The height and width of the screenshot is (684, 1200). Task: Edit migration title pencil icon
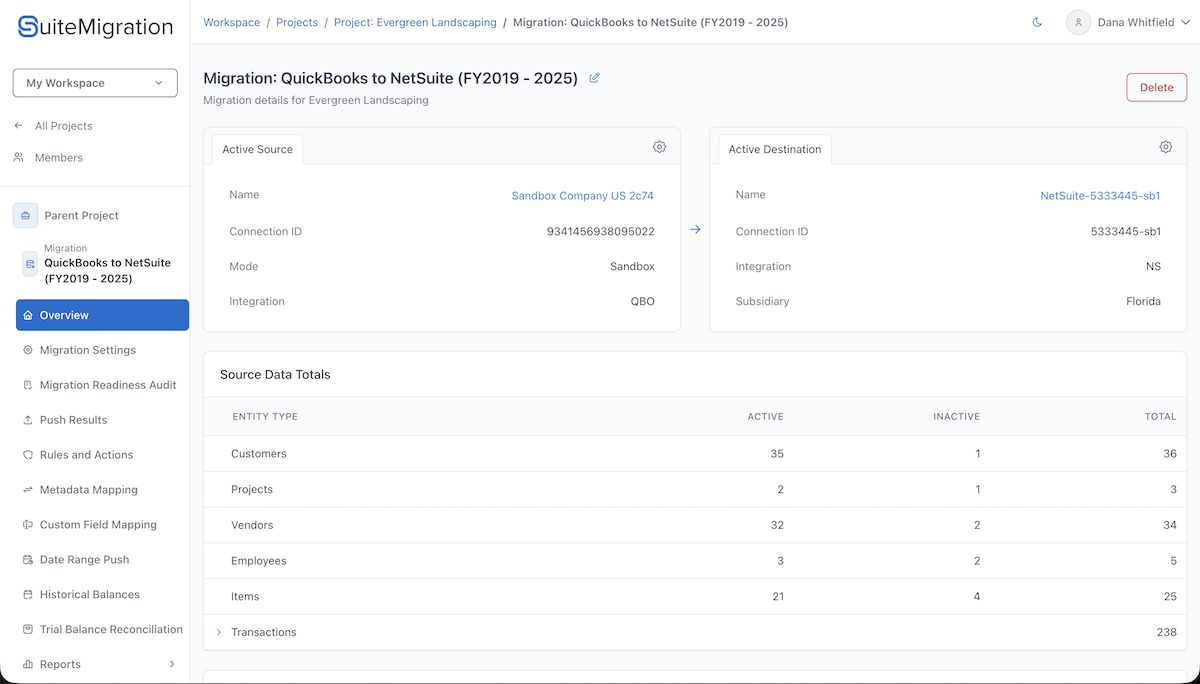[x=595, y=78]
